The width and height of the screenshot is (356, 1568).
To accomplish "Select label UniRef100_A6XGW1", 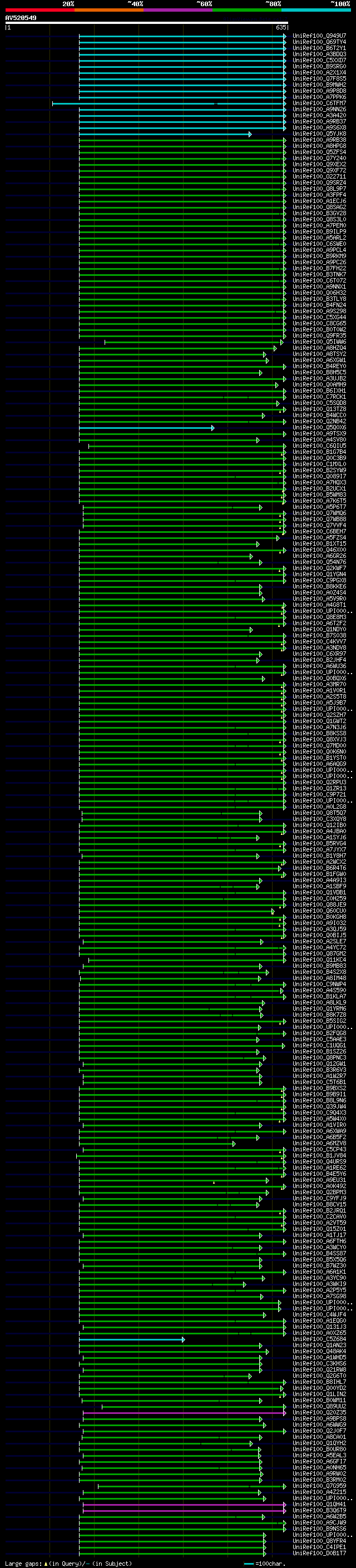I will pos(319,360).
